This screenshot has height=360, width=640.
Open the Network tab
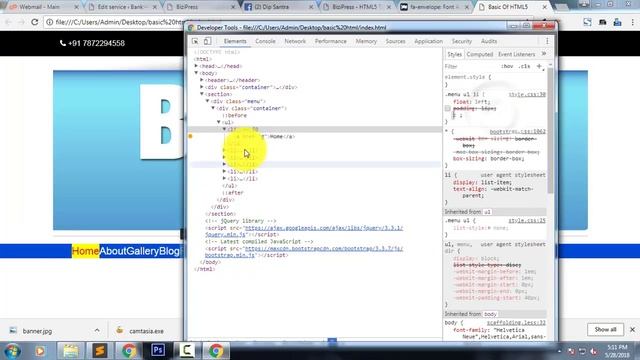tap(295, 41)
